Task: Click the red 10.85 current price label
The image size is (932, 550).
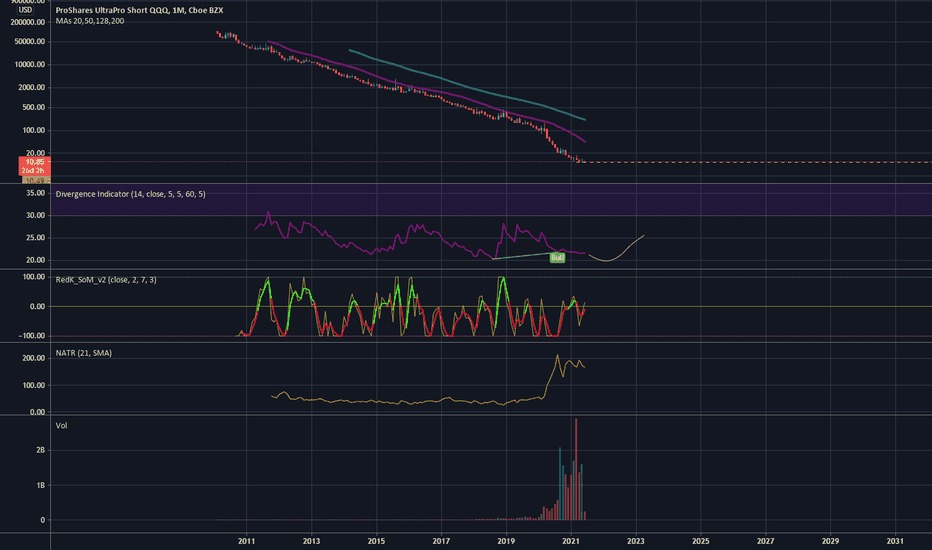Action: 34,166
